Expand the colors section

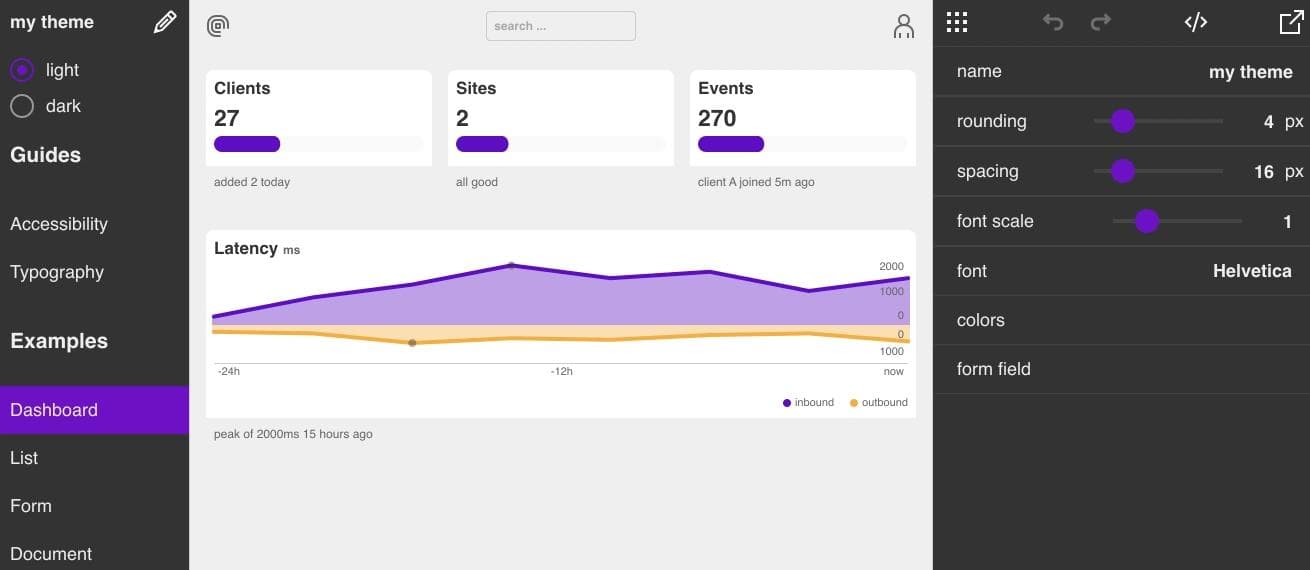point(980,320)
